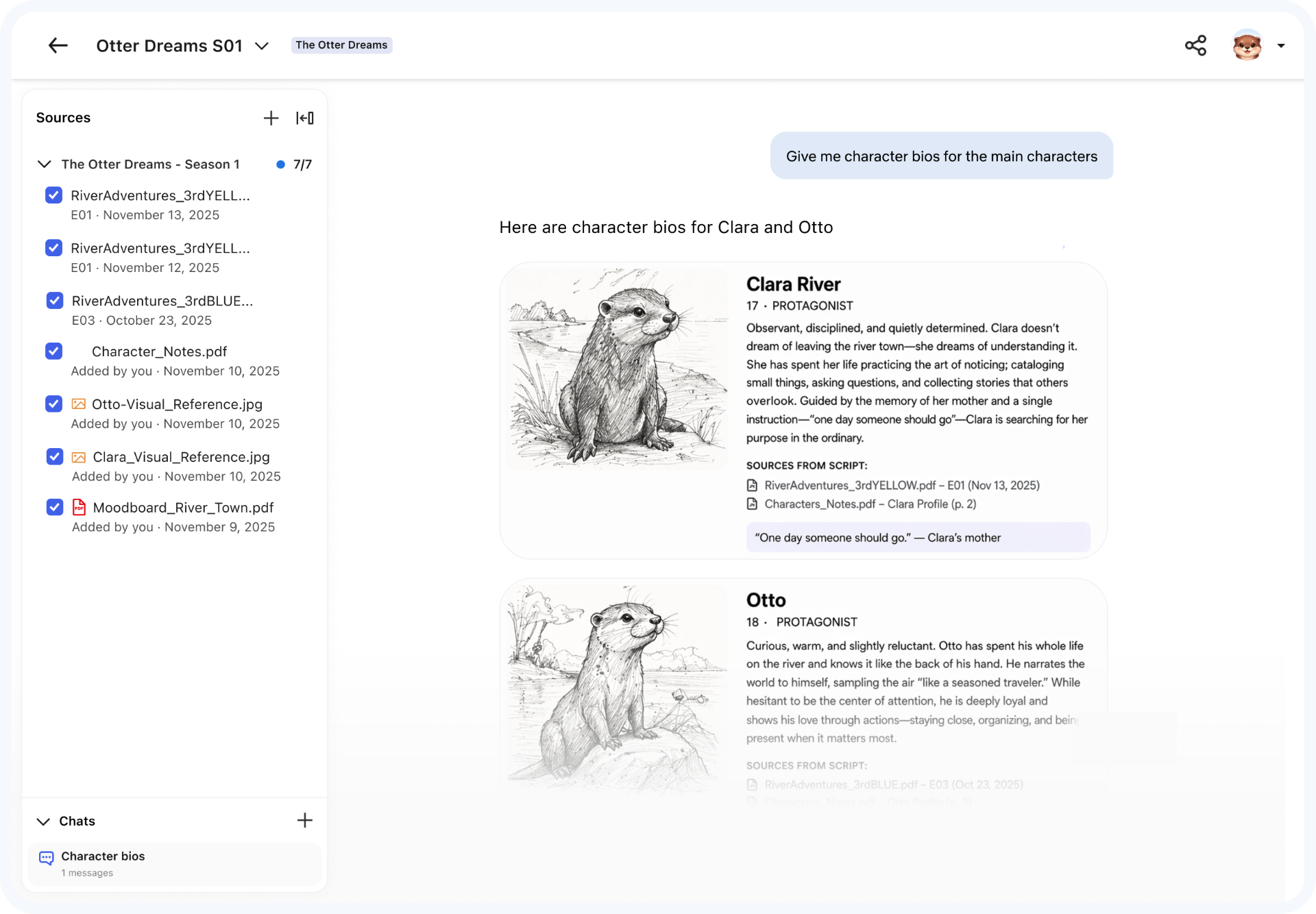Image resolution: width=1316 pixels, height=914 pixels.
Task: Click the Otter Dreams S01 title
Action: pyautogui.click(x=169, y=46)
